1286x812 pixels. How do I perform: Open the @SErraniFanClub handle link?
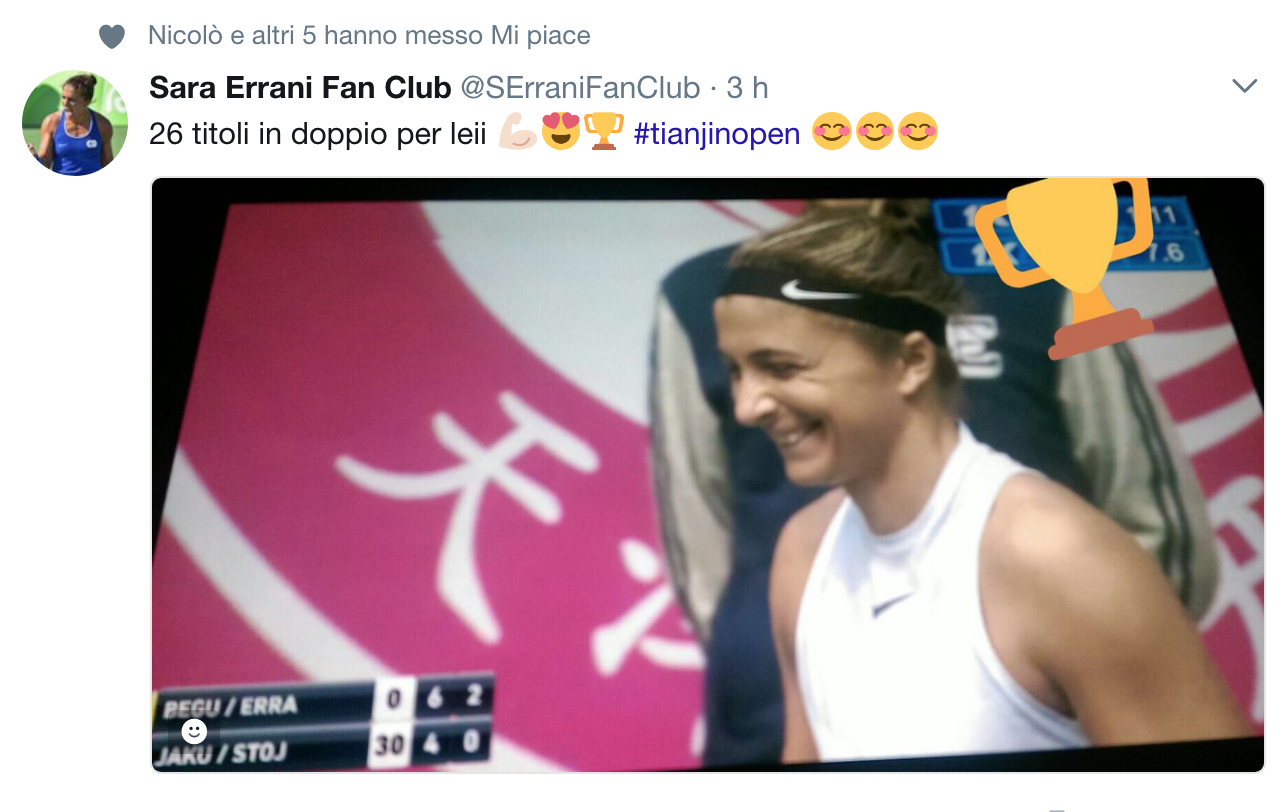tap(580, 88)
